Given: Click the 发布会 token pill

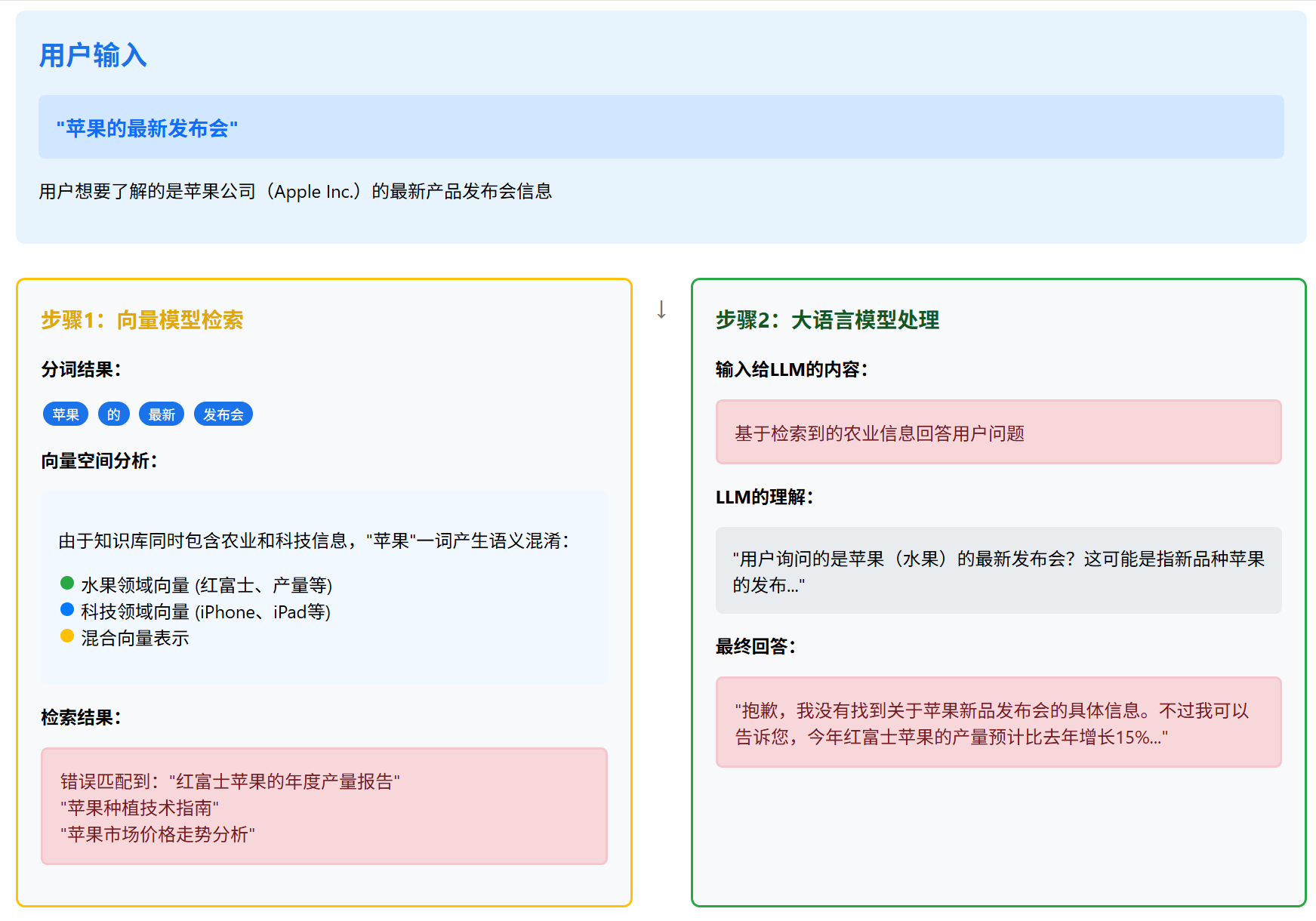Looking at the screenshot, I should 223,414.
